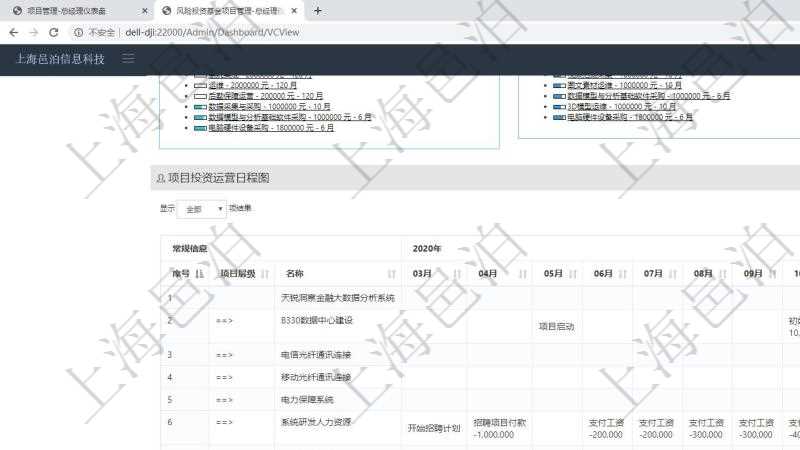800x450 pixels.
Task: Sort by the 09月 column sort icon
Action: [x=772, y=274]
